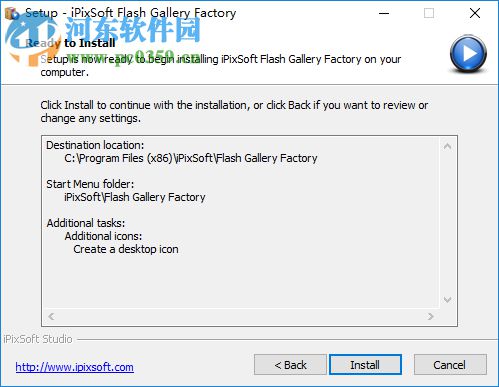Click the 'iPixSoft Studio' label
The width and height of the screenshot is (499, 387).
coord(38,339)
